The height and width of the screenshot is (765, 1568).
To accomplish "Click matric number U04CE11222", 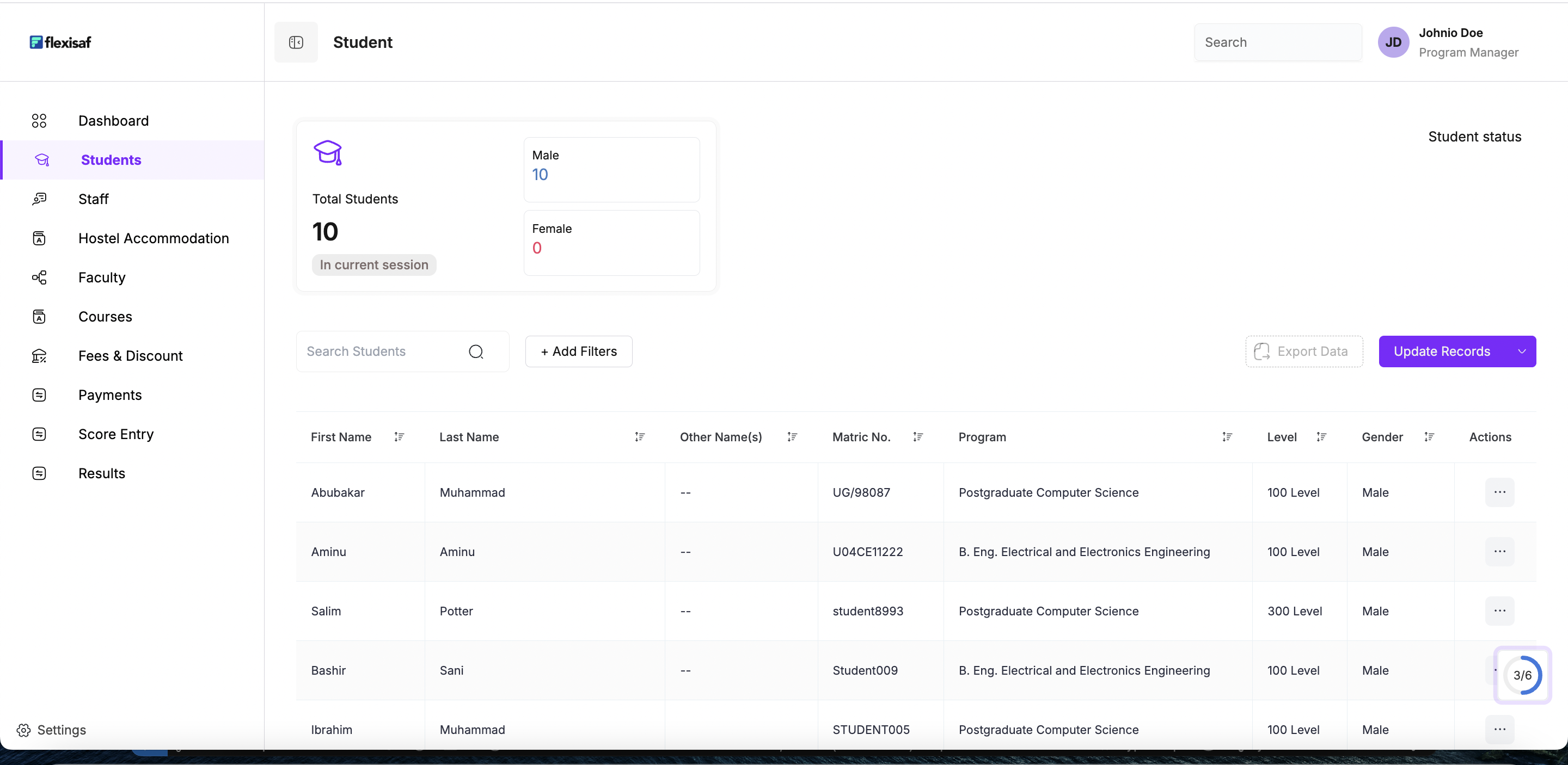I will coord(867,552).
